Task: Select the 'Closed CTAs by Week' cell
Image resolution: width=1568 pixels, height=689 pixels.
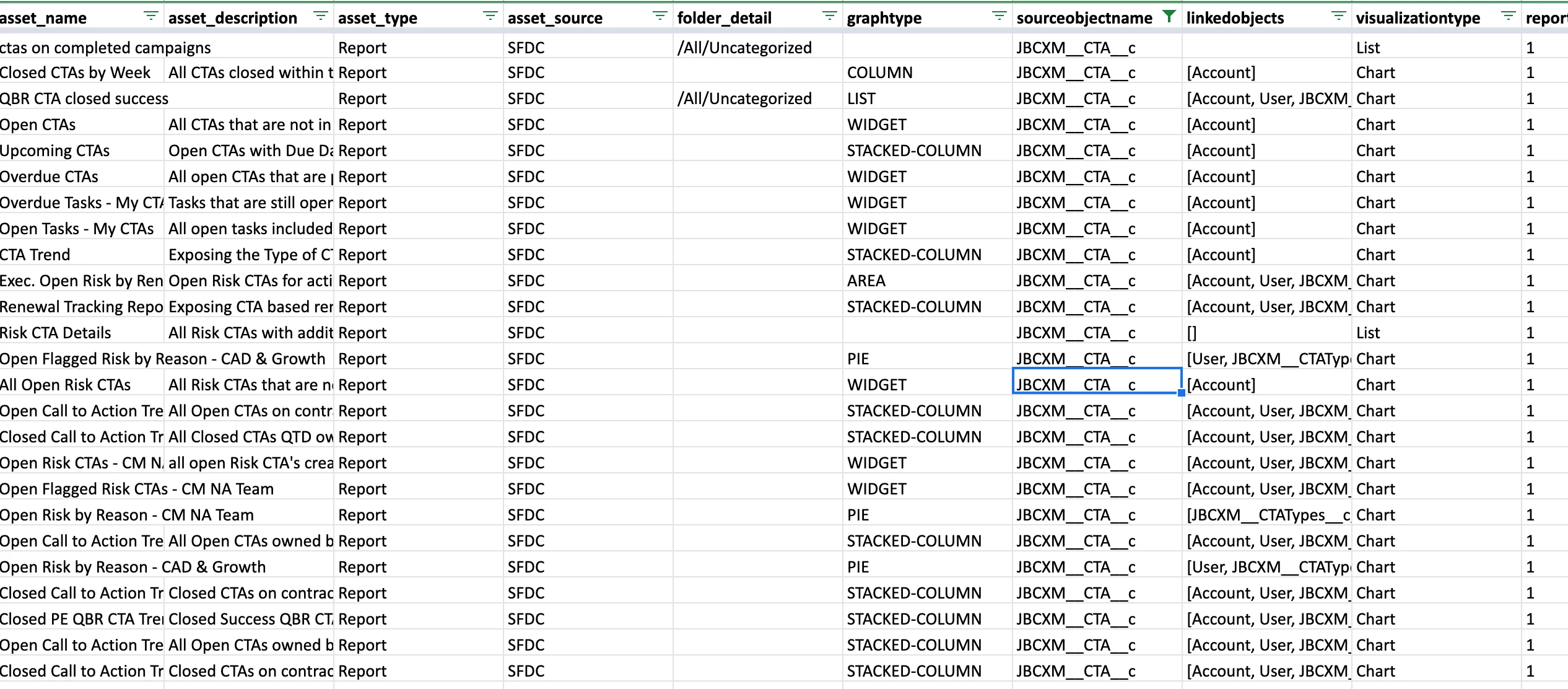Action: point(76,73)
